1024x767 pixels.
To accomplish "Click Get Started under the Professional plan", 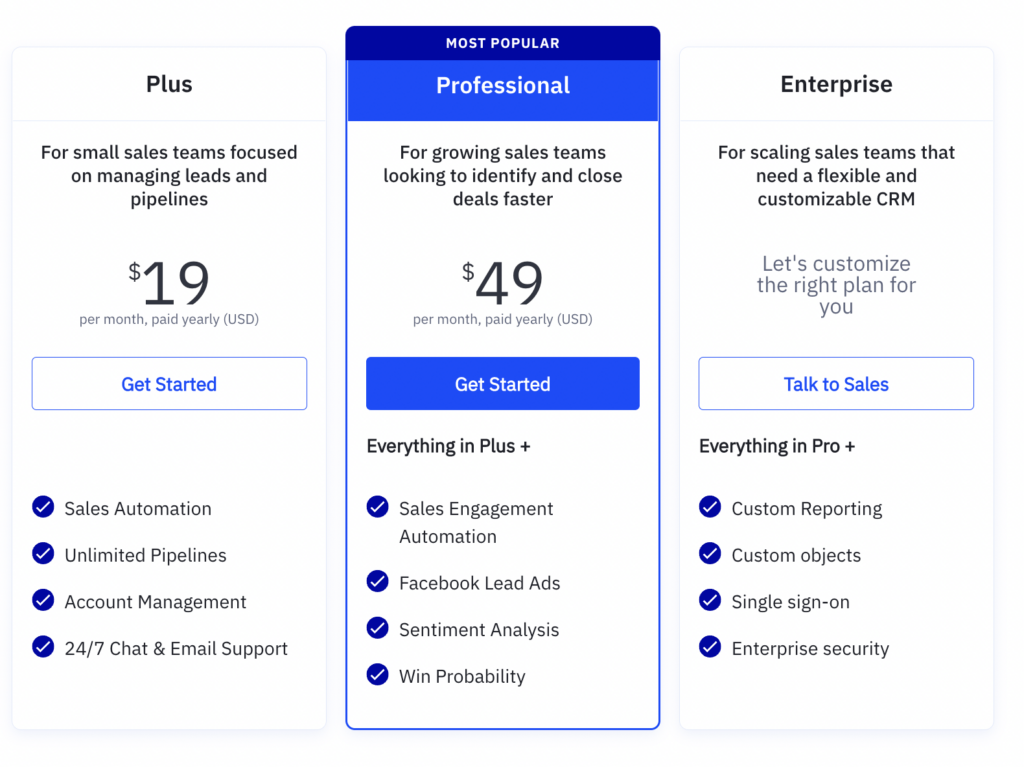I will tap(503, 384).
